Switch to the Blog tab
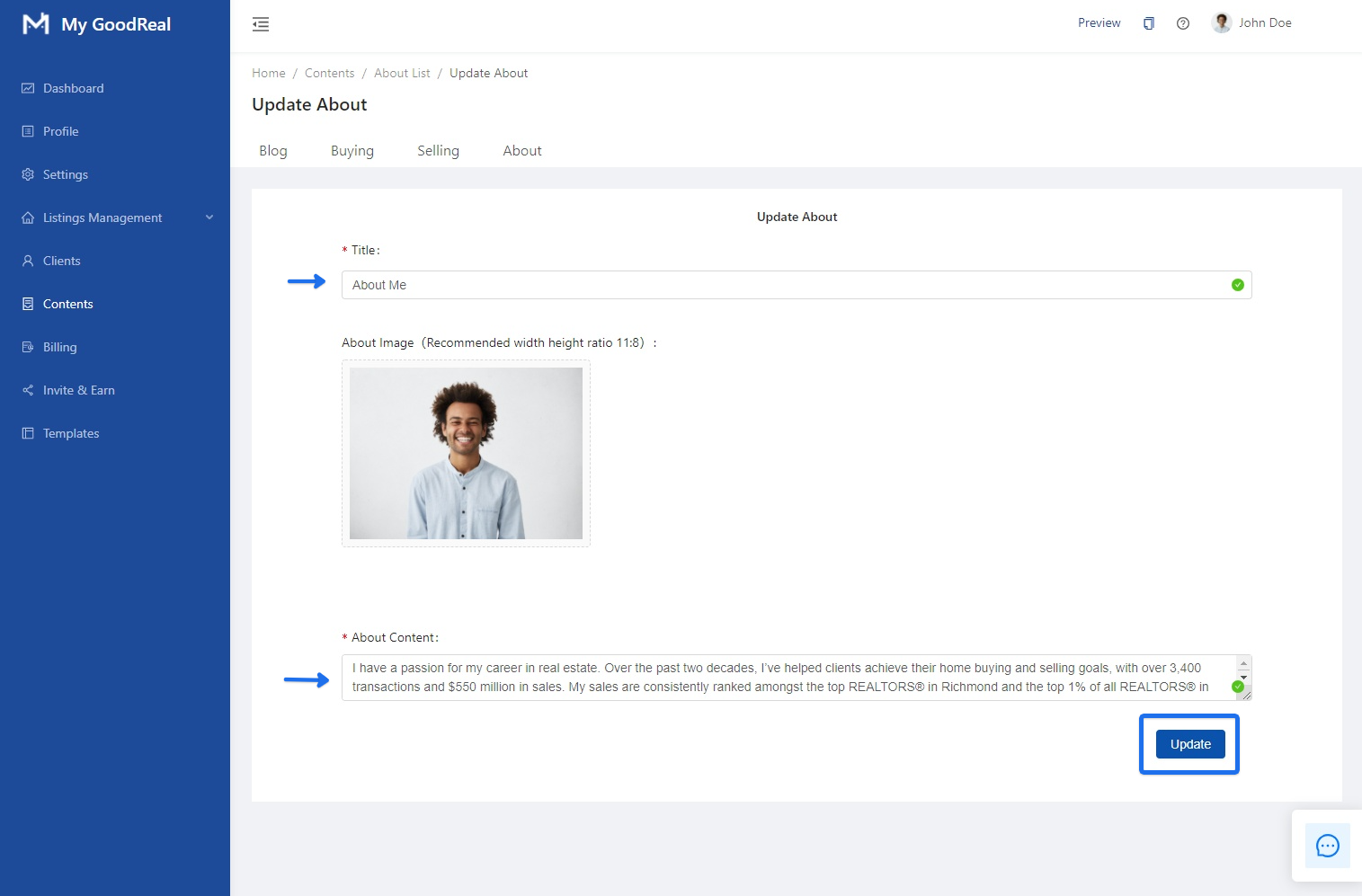This screenshot has width=1362, height=896. click(x=273, y=151)
